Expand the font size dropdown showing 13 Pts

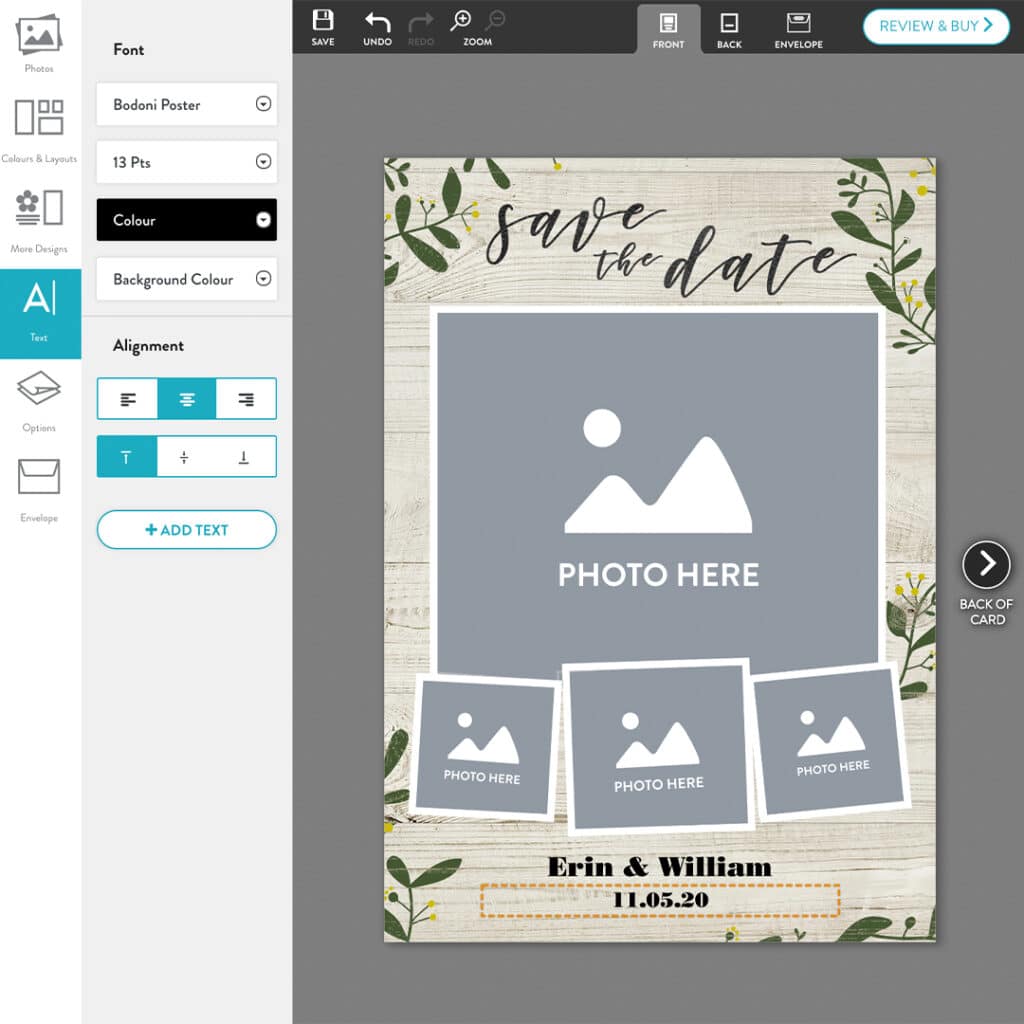pos(186,162)
